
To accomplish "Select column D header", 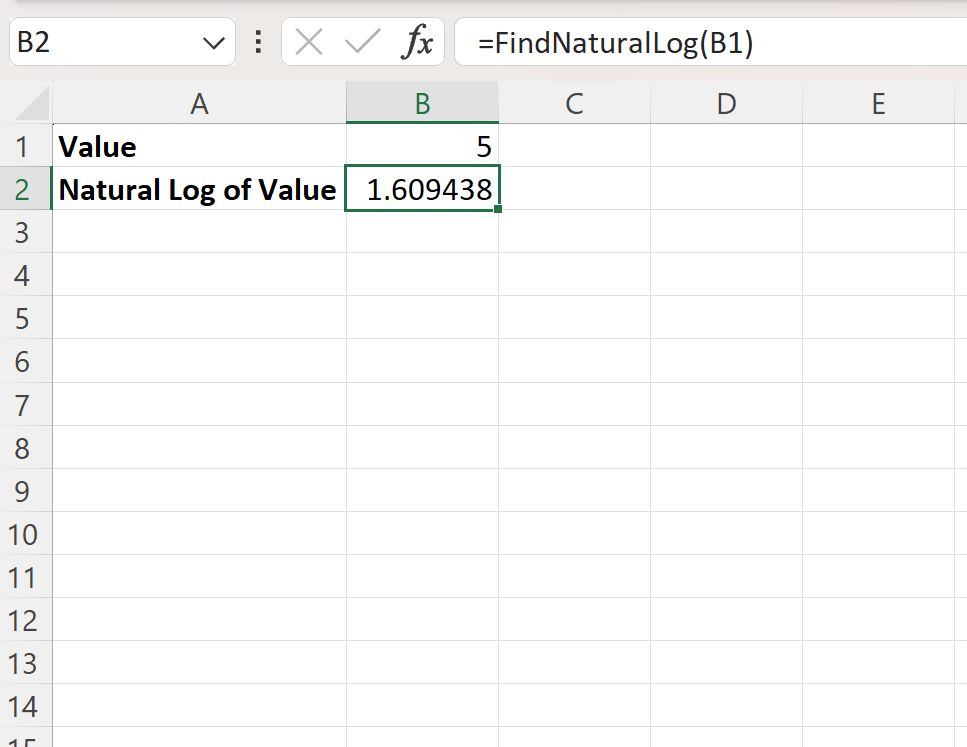I will [725, 103].
